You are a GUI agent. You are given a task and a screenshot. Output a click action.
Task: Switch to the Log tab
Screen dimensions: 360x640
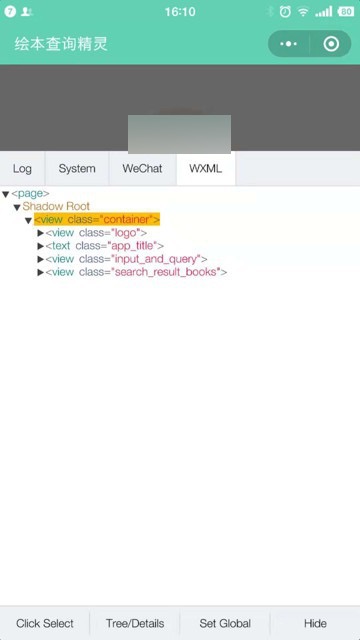[22, 169]
